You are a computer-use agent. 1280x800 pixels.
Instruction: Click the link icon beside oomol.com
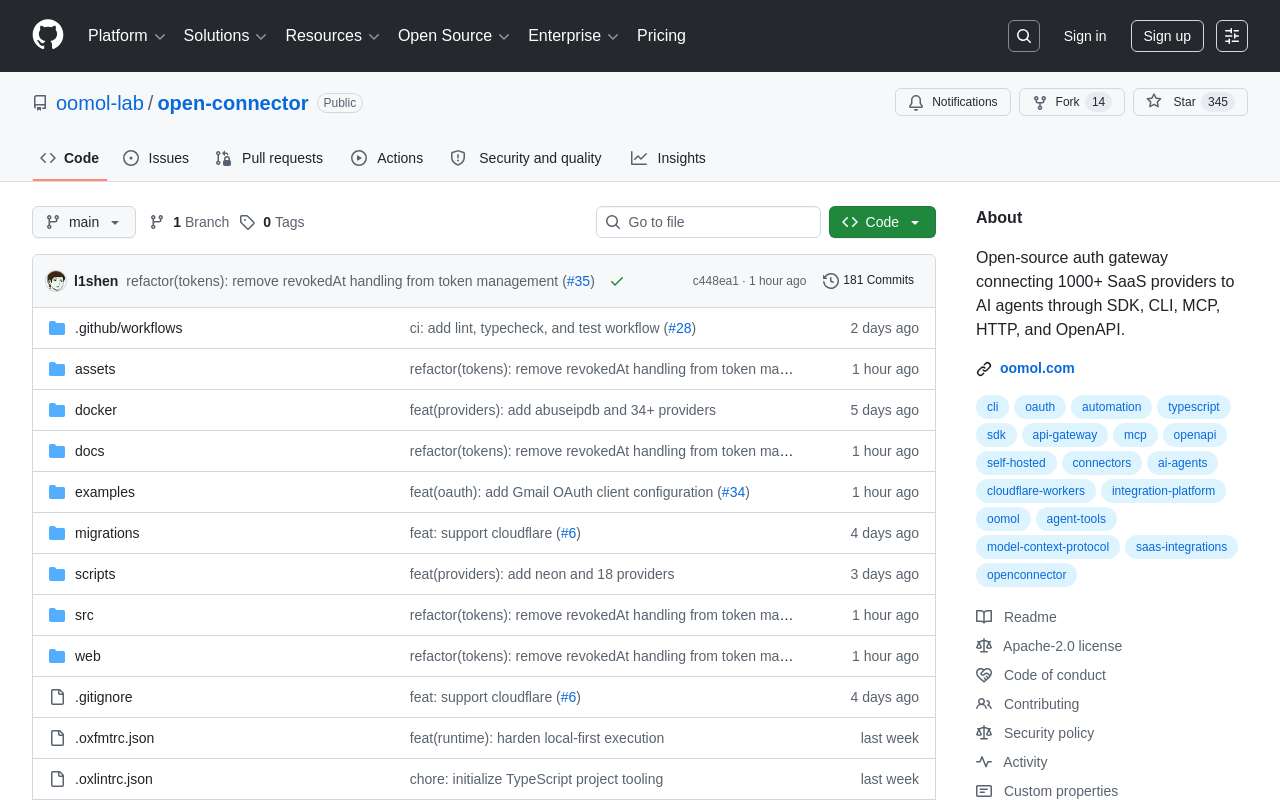point(984,369)
